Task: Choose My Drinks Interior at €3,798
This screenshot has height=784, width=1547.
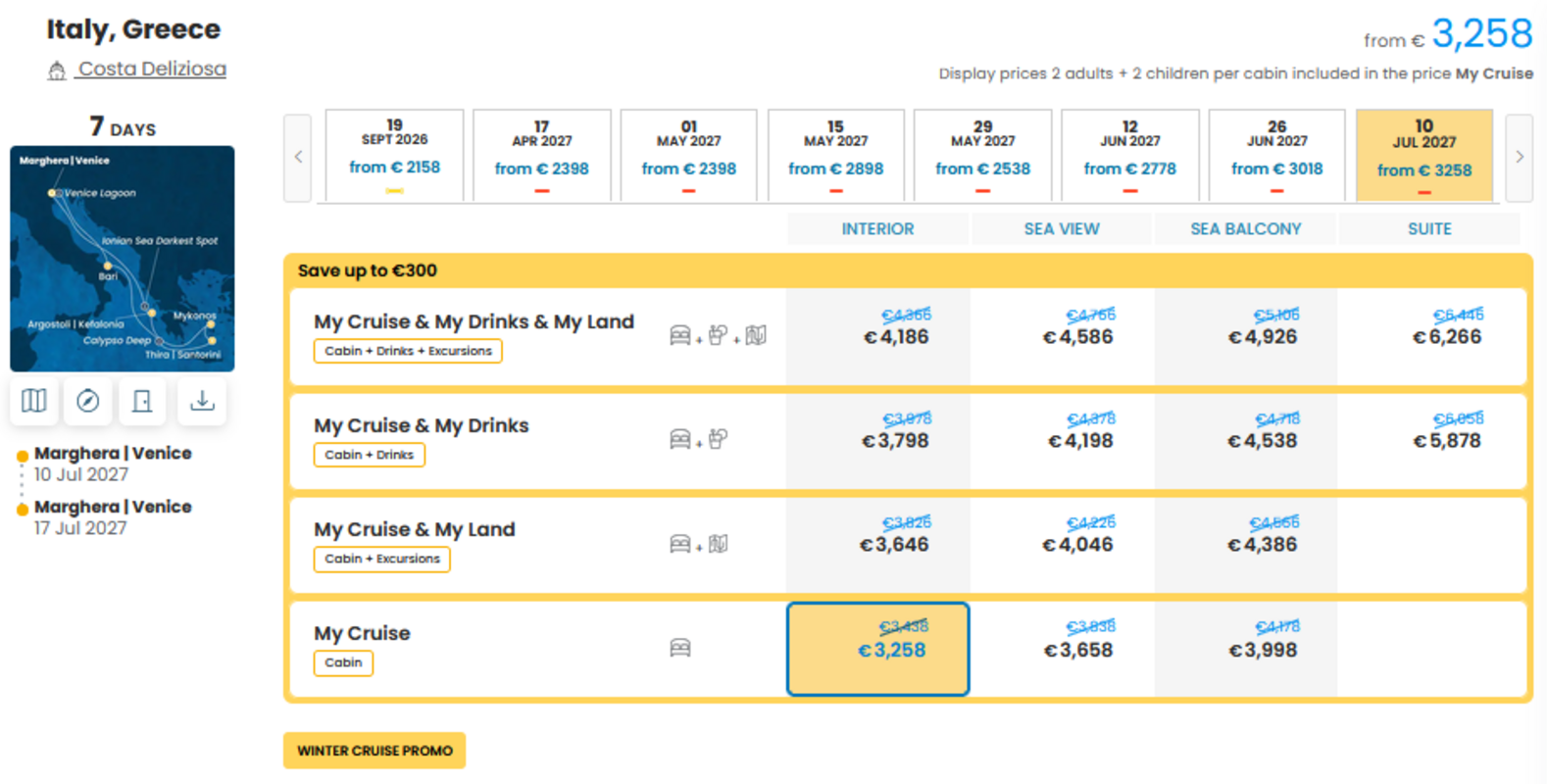Action: pyautogui.click(x=878, y=440)
